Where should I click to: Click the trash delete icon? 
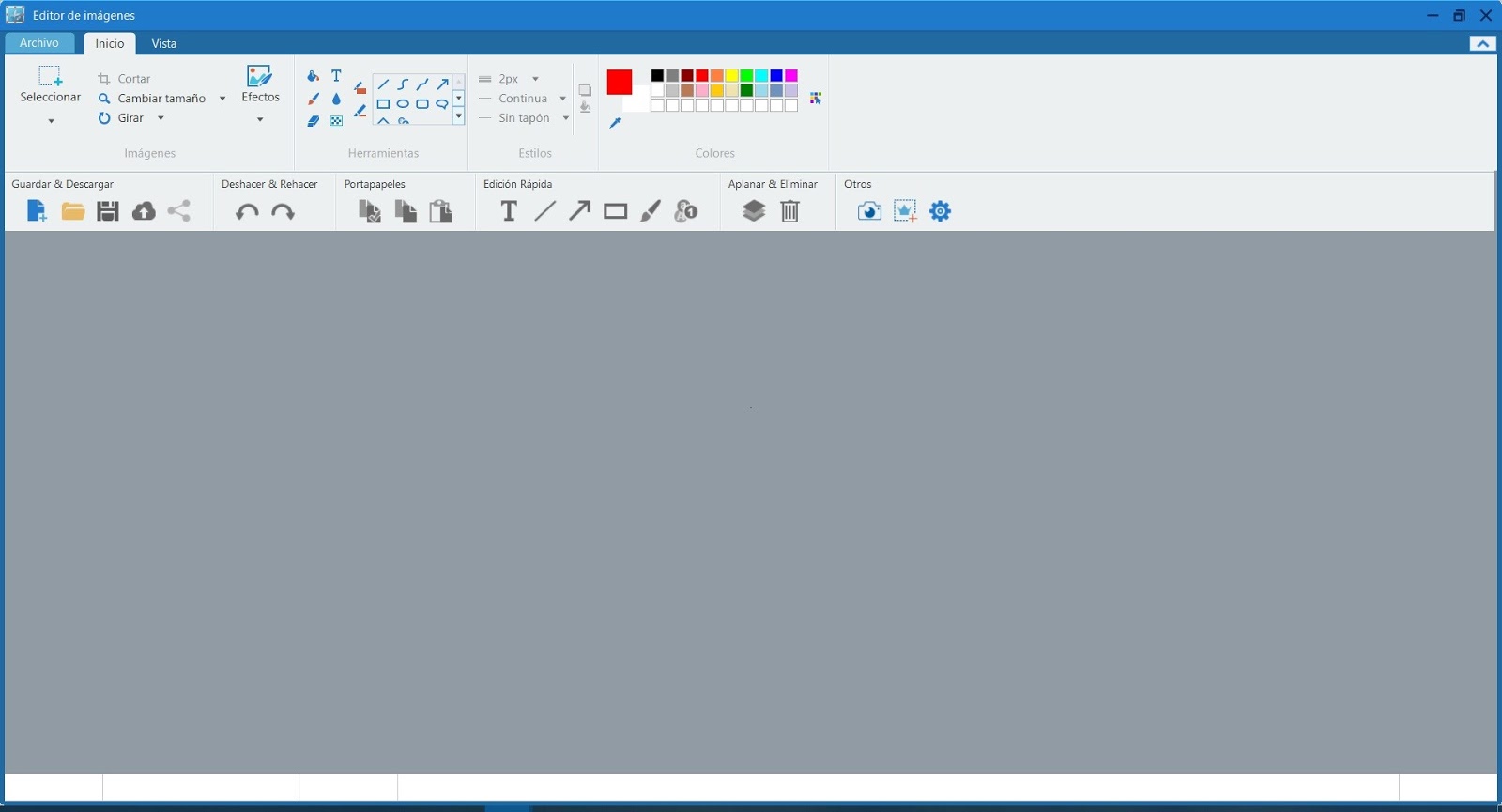(x=790, y=211)
